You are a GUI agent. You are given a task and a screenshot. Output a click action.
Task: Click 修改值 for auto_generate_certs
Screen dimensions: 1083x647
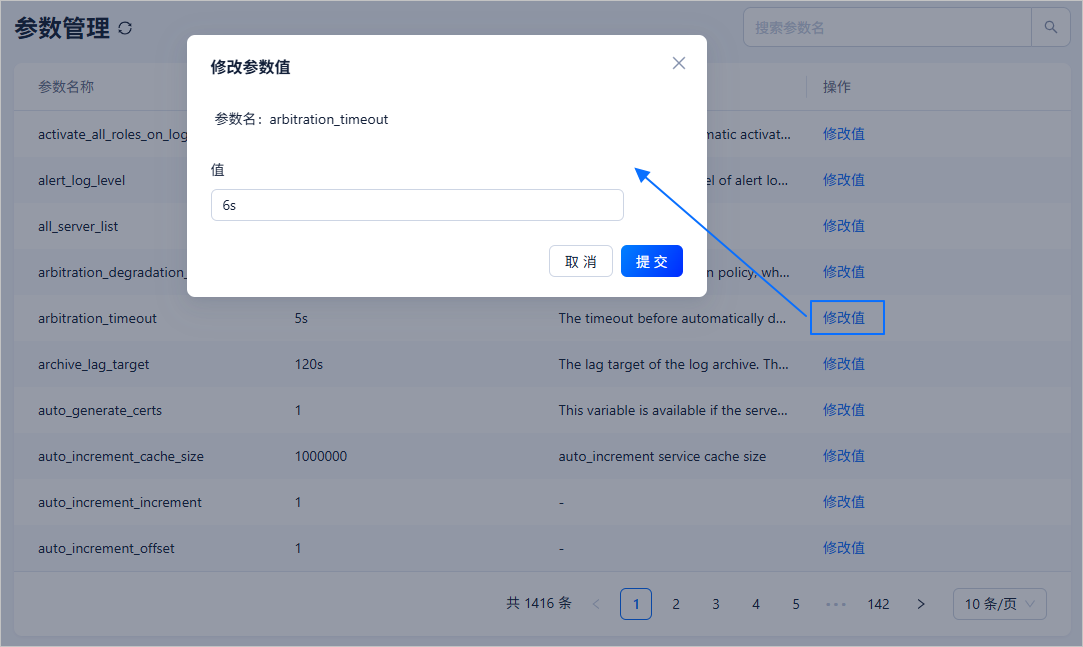[843, 409]
